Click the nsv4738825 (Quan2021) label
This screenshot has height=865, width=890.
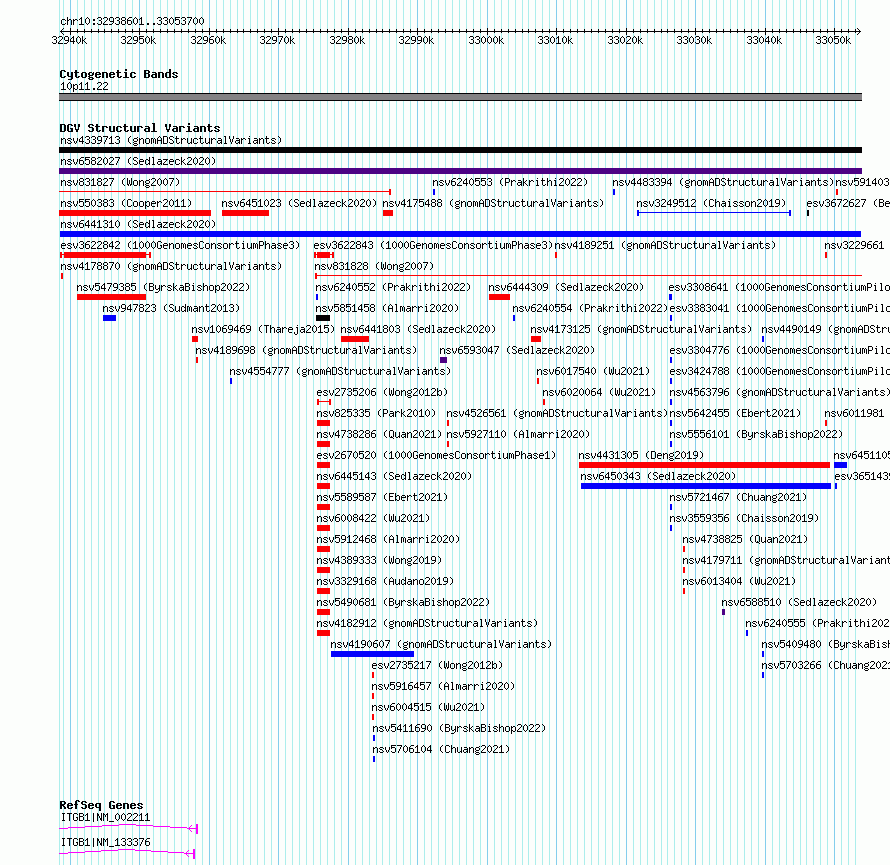tap(745, 539)
